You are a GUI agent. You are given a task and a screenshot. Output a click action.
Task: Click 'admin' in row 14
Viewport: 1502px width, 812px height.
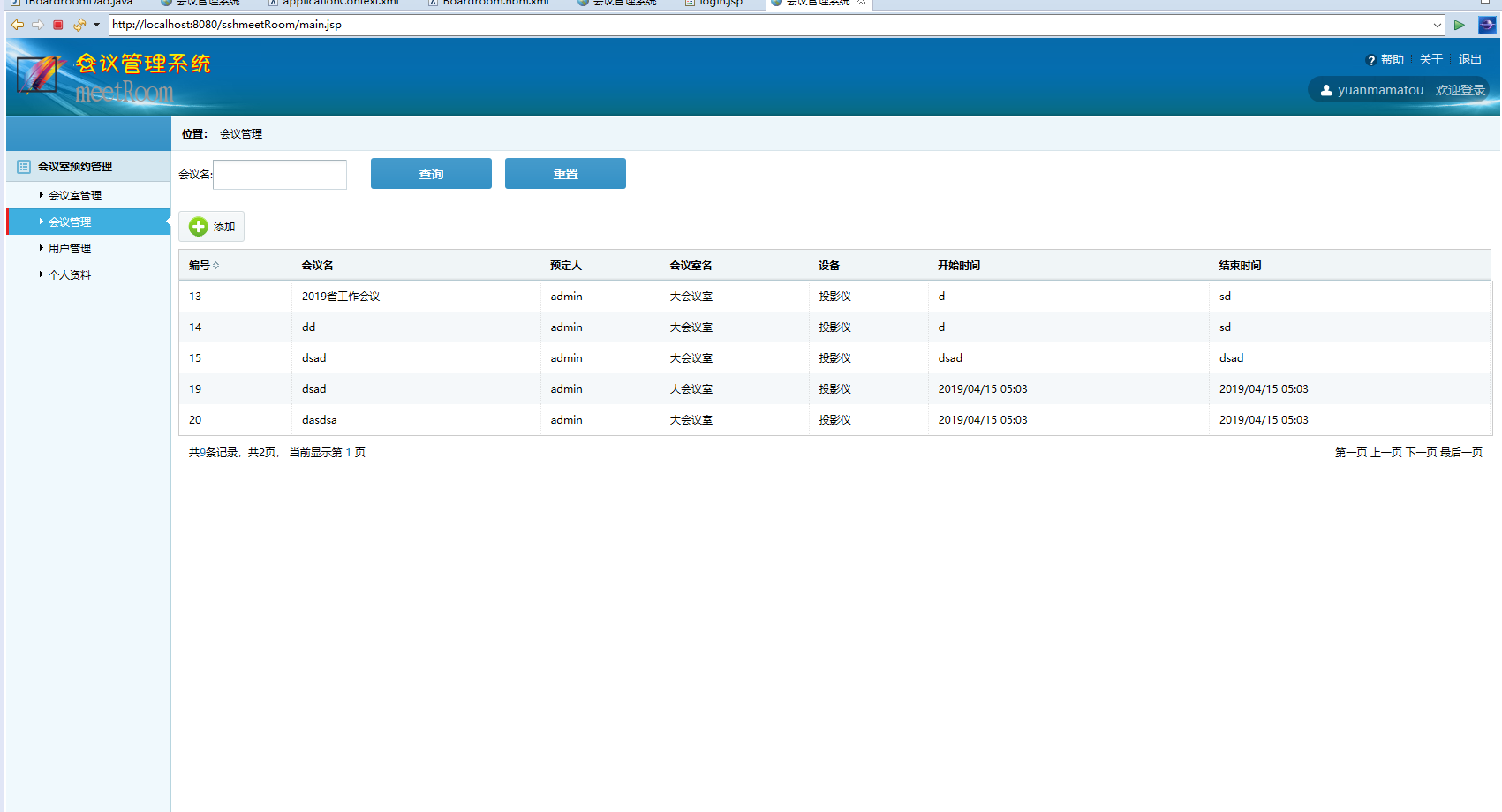click(x=566, y=327)
